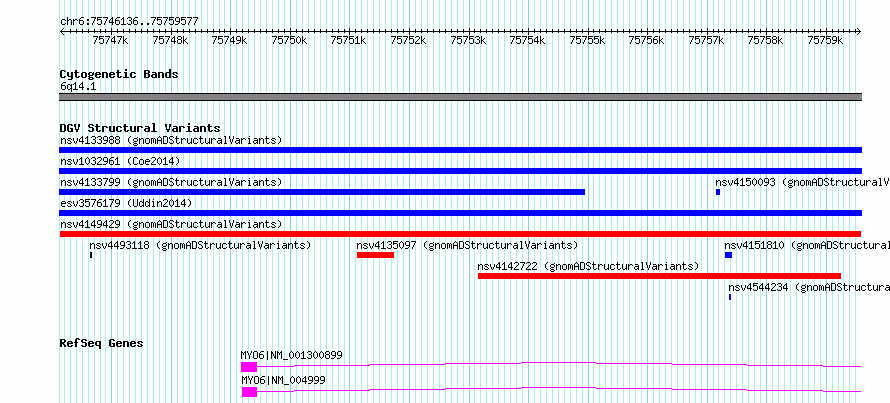Click the MYO6 NM_004999 magenta exon box
This screenshot has width=890, height=403.
click(x=249, y=392)
